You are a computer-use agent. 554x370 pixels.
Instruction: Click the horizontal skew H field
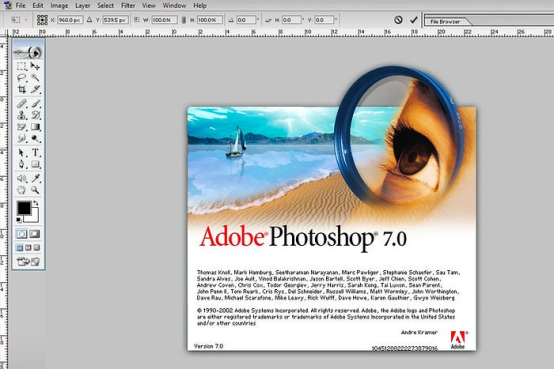291,20
